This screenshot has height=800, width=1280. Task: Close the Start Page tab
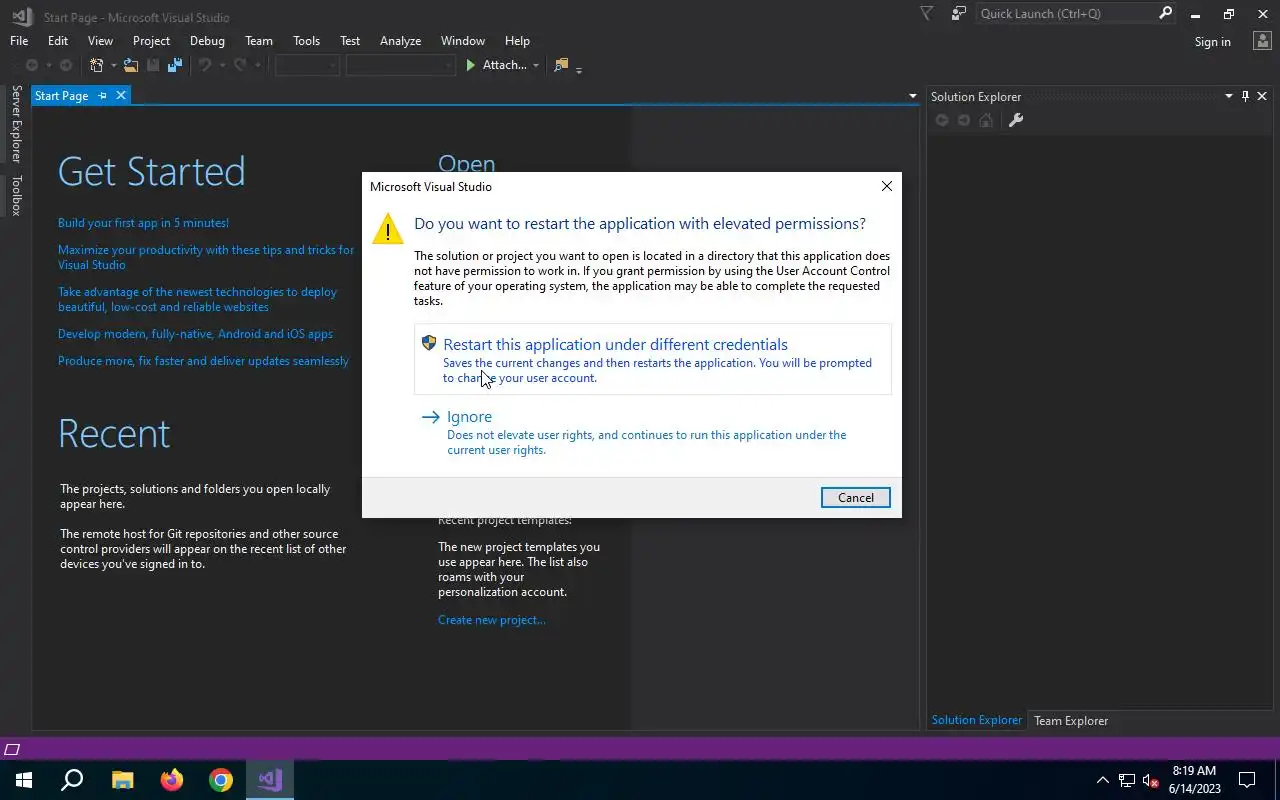click(x=121, y=95)
